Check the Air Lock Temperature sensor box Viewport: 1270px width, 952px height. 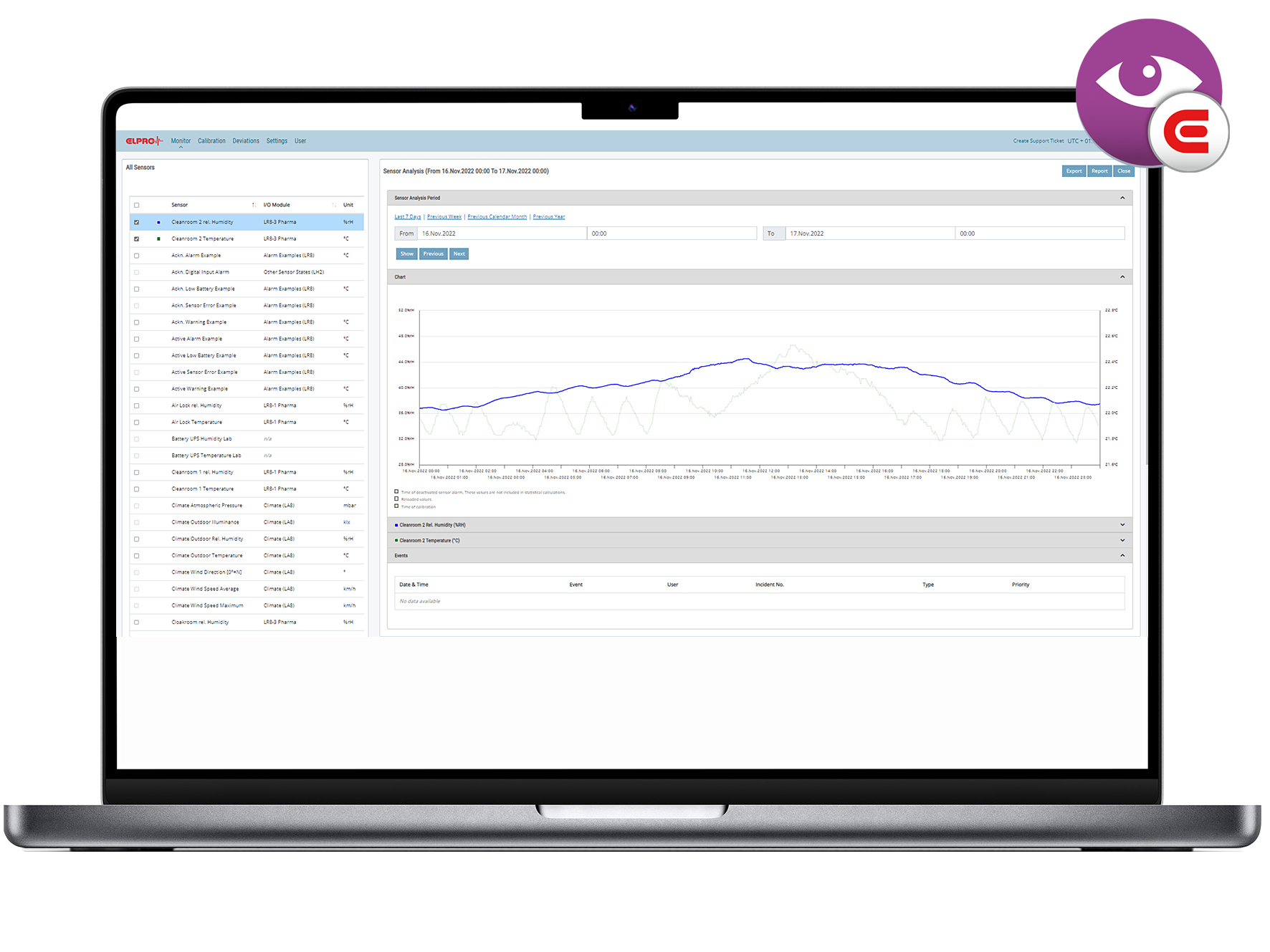137,423
